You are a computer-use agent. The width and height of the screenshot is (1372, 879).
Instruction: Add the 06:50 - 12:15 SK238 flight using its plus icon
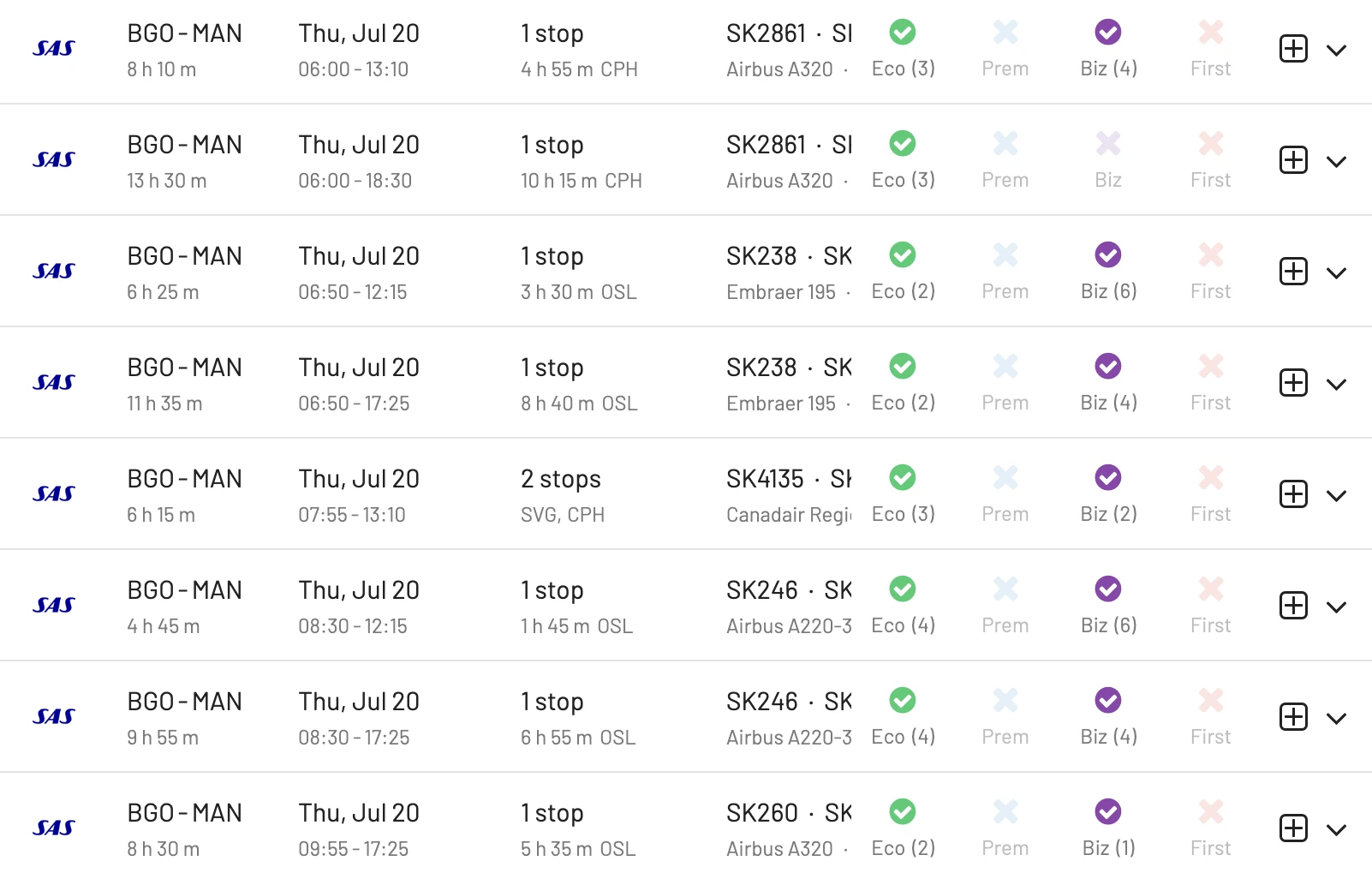(1293, 272)
